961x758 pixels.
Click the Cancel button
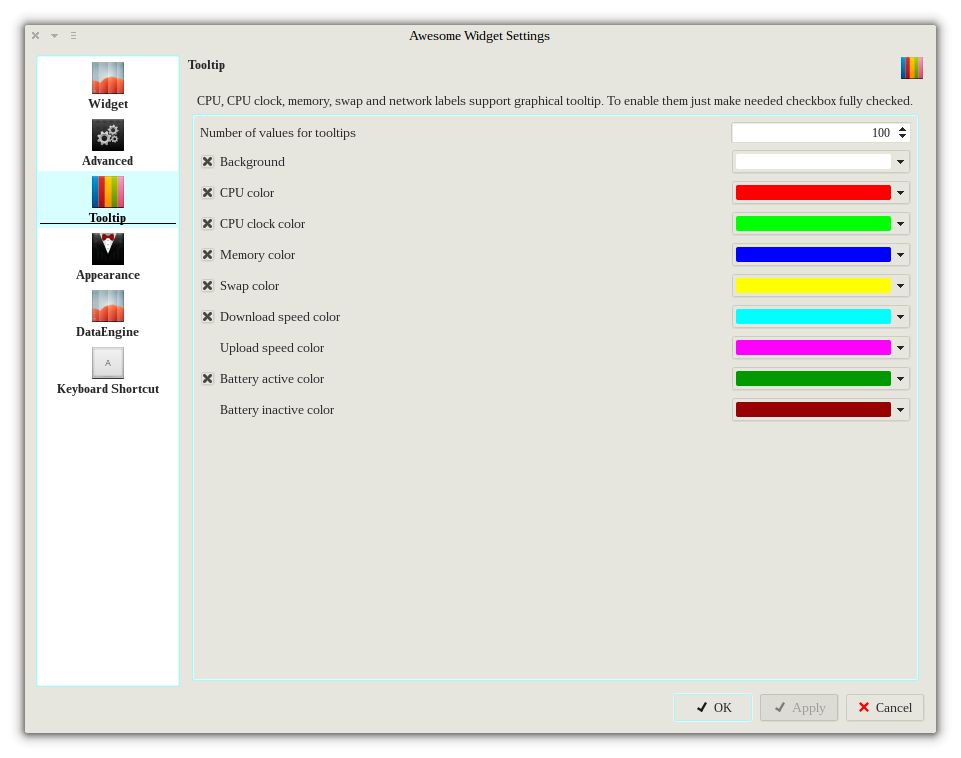[x=884, y=708]
